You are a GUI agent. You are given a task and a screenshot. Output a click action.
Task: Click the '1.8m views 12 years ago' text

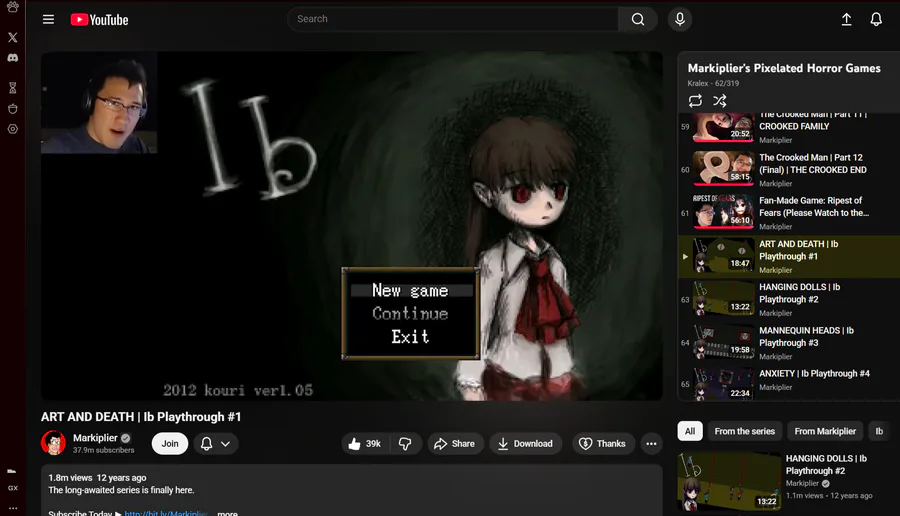pyautogui.click(x=97, y=478)
